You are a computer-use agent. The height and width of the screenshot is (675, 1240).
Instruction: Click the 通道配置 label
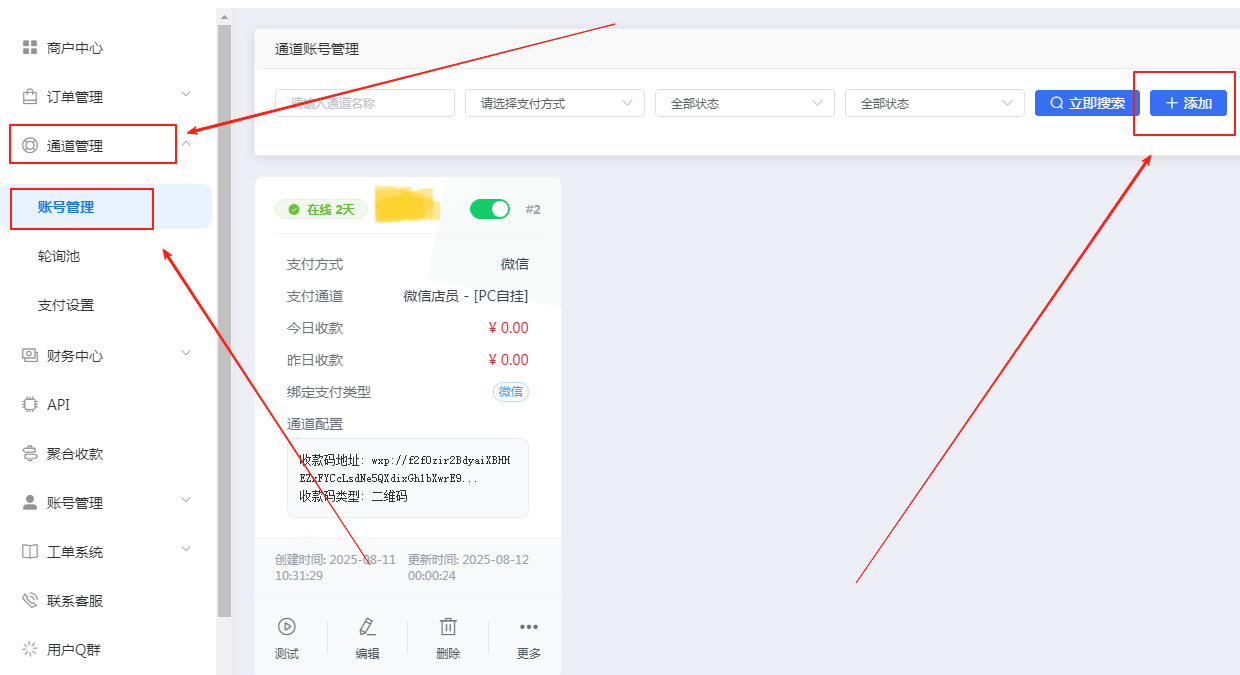315,424
